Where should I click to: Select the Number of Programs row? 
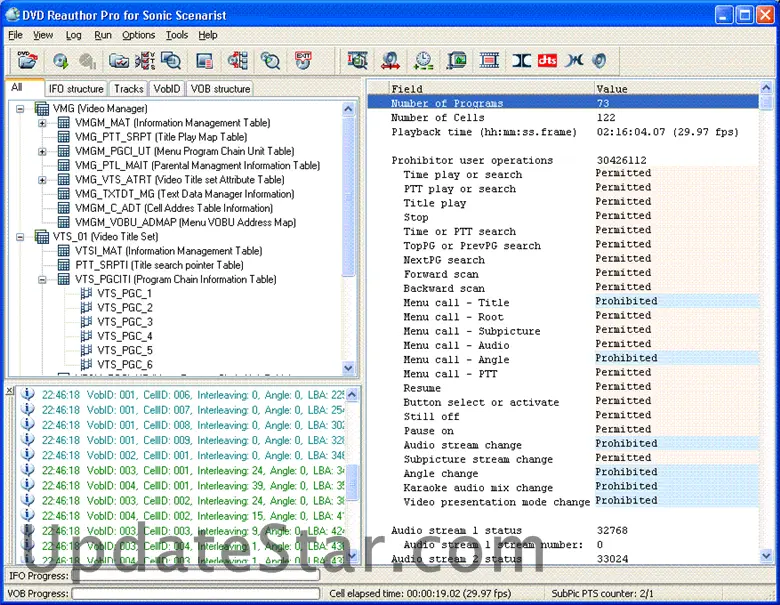(x=563, y=103)
